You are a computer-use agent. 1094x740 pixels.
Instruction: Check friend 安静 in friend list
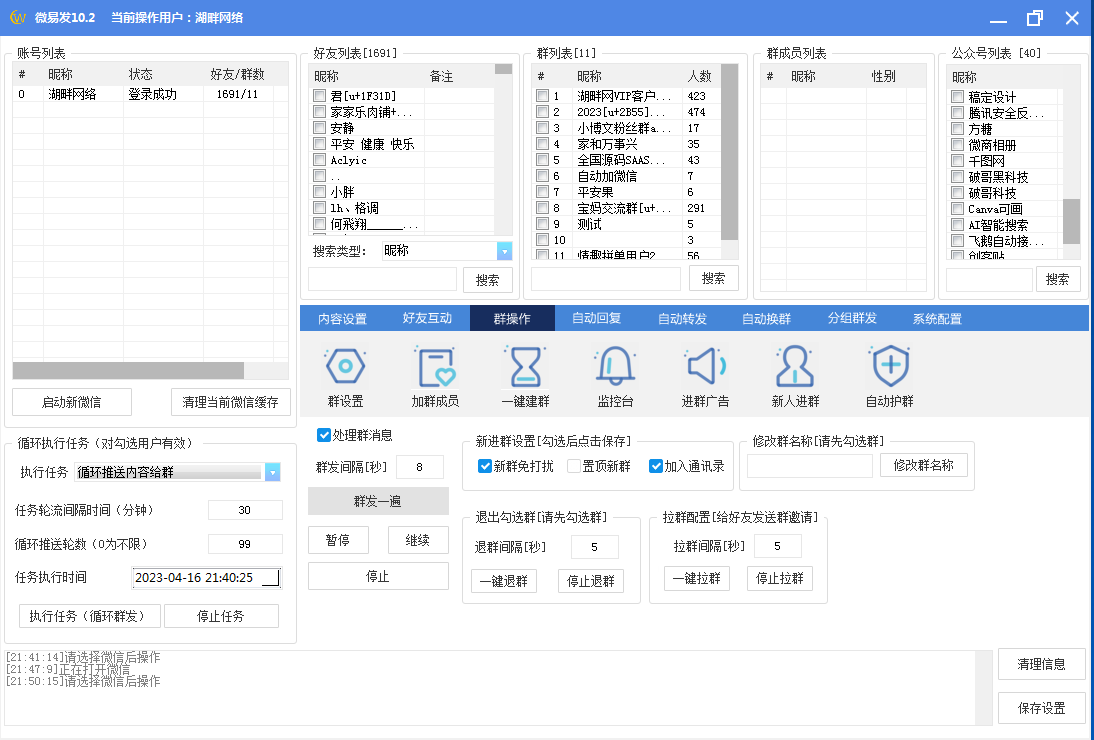(x=320, y=128)
